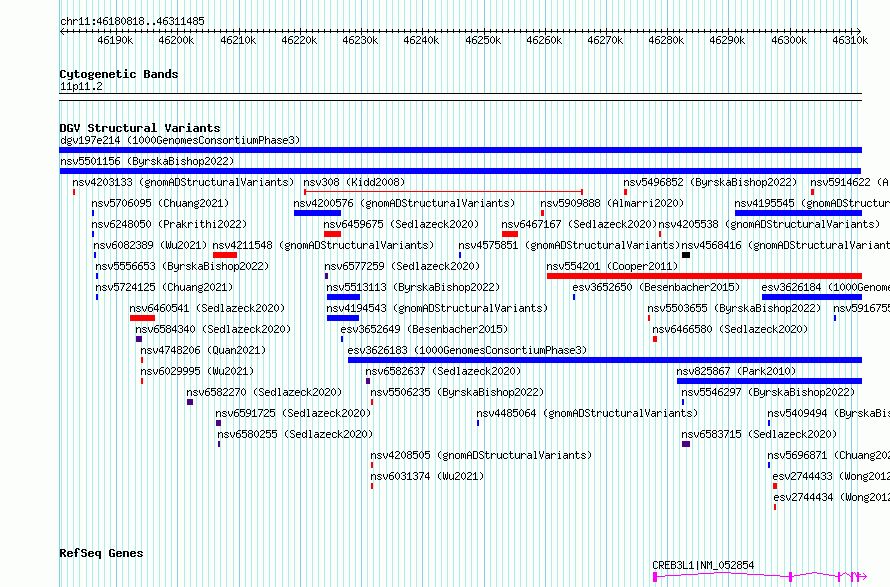Select the blue bar under nsv4200576

coord(317,213)
